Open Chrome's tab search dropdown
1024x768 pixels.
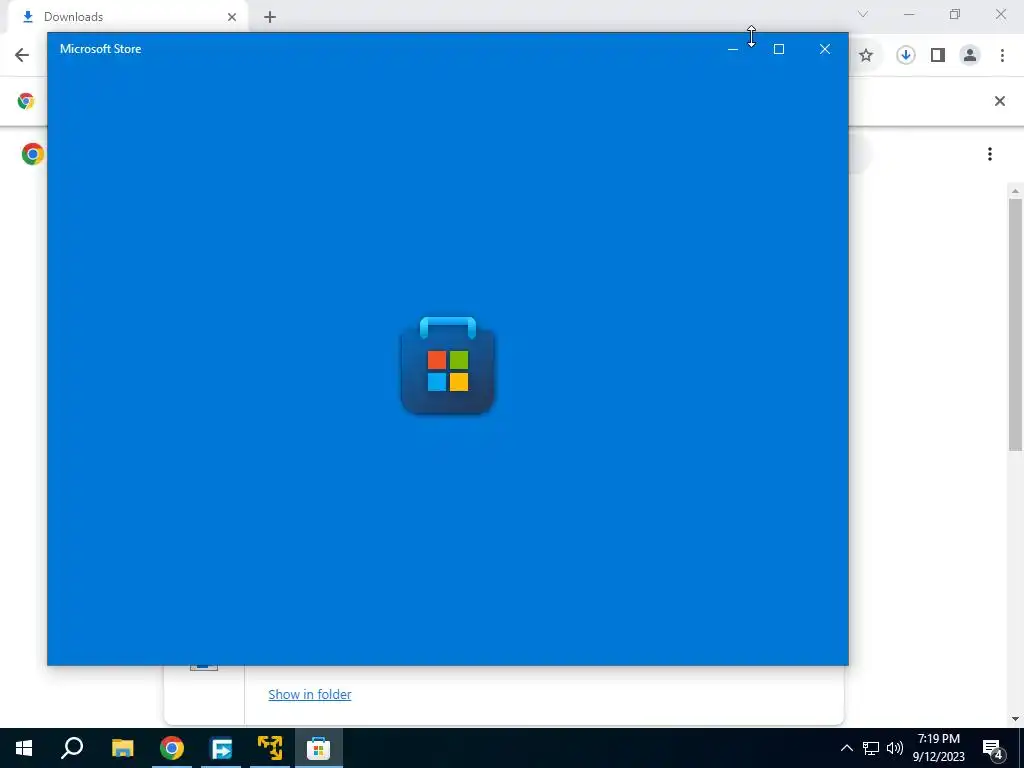pos(863,14)
